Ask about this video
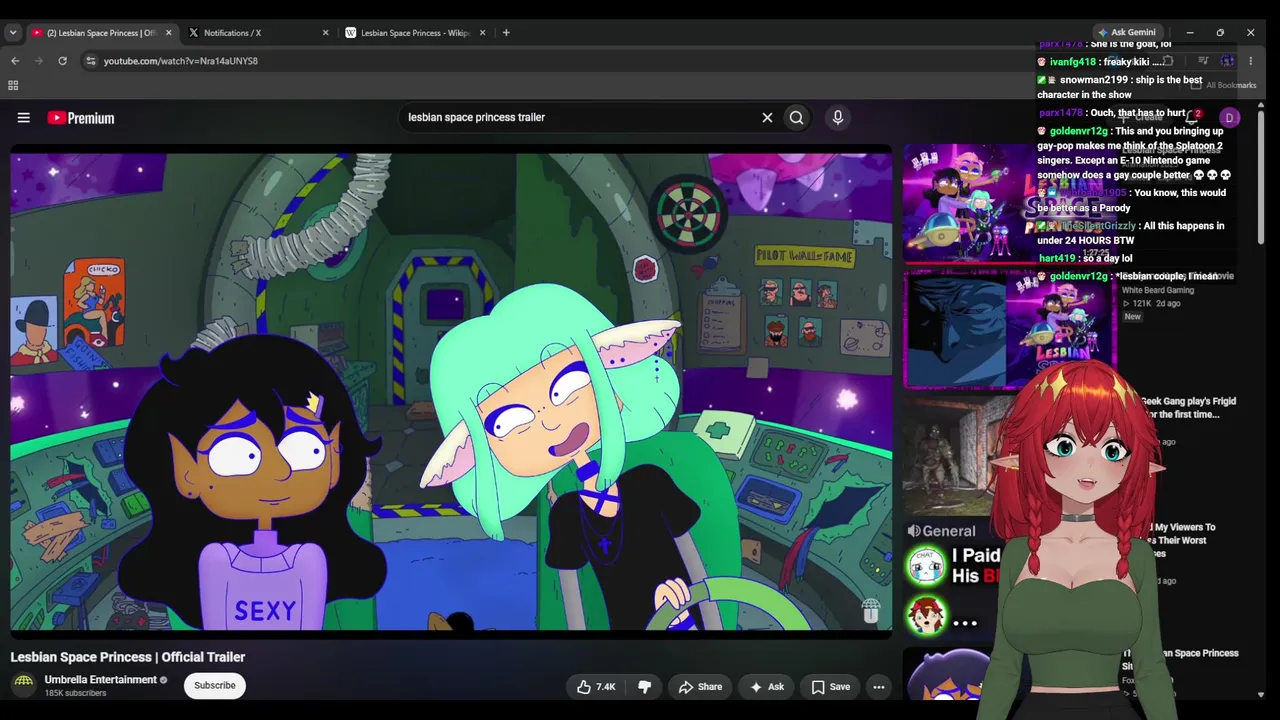 coord(767,687)
